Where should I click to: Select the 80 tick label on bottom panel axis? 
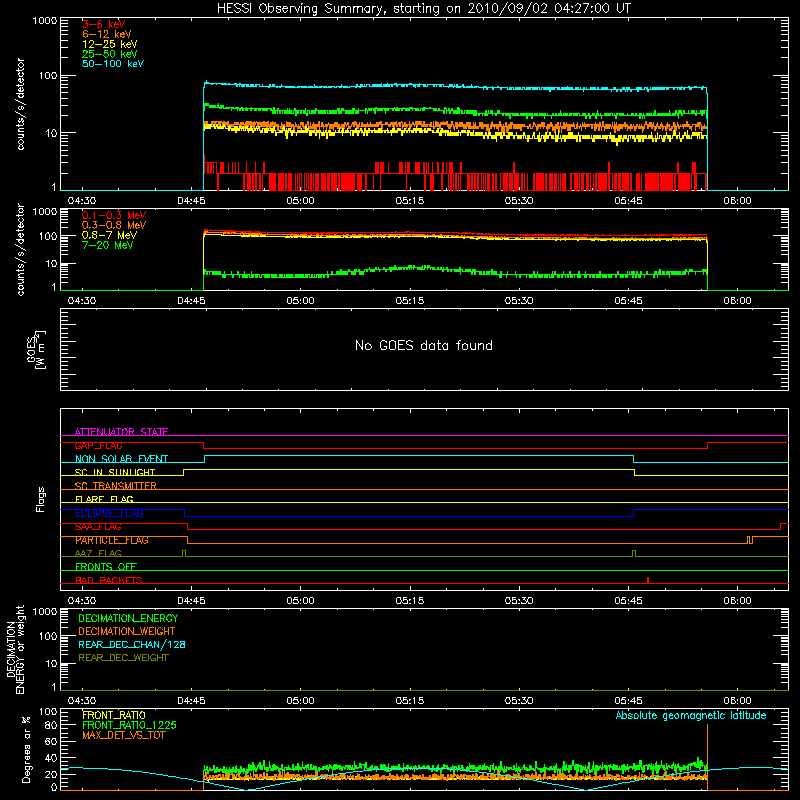point(51,725)
